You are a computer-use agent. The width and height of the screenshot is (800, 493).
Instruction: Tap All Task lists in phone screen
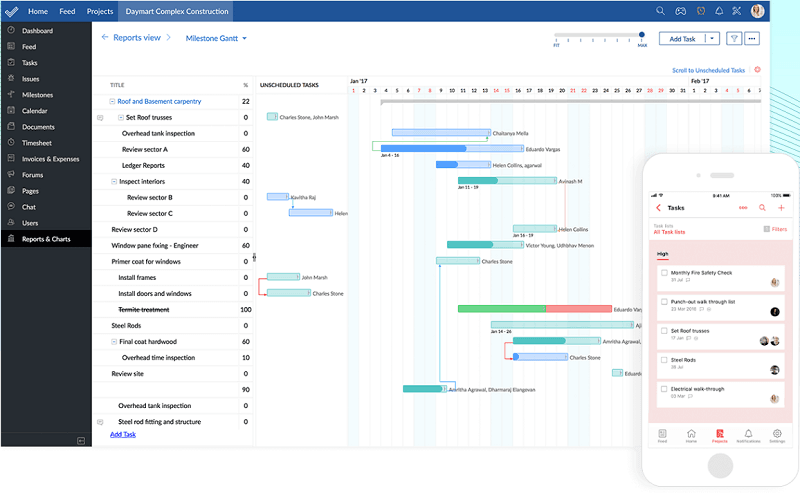point(669,232)
